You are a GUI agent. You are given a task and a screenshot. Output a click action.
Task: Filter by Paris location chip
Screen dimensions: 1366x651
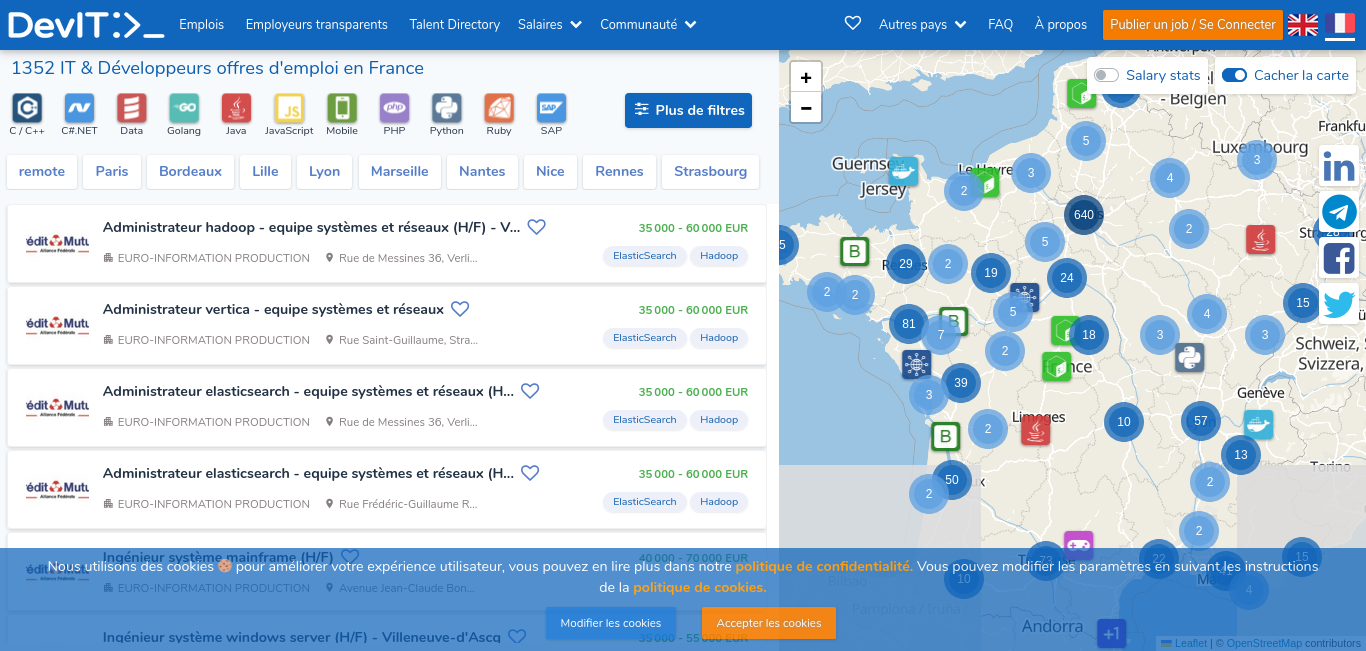(112, 171)
